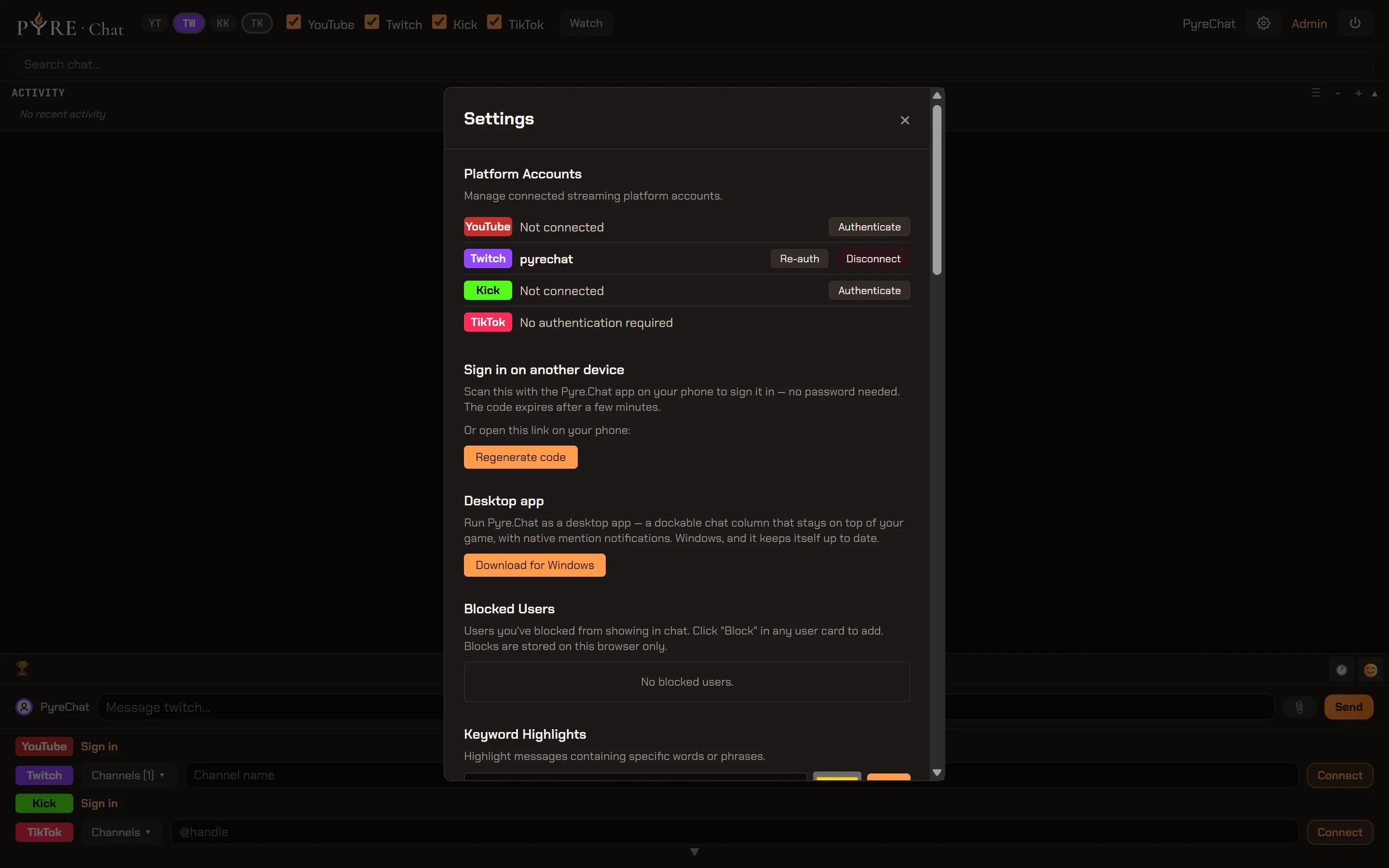Viewport: 1389px width, 868px height.
Task: Select the TW platform pill
Action: tap(189, 24)
